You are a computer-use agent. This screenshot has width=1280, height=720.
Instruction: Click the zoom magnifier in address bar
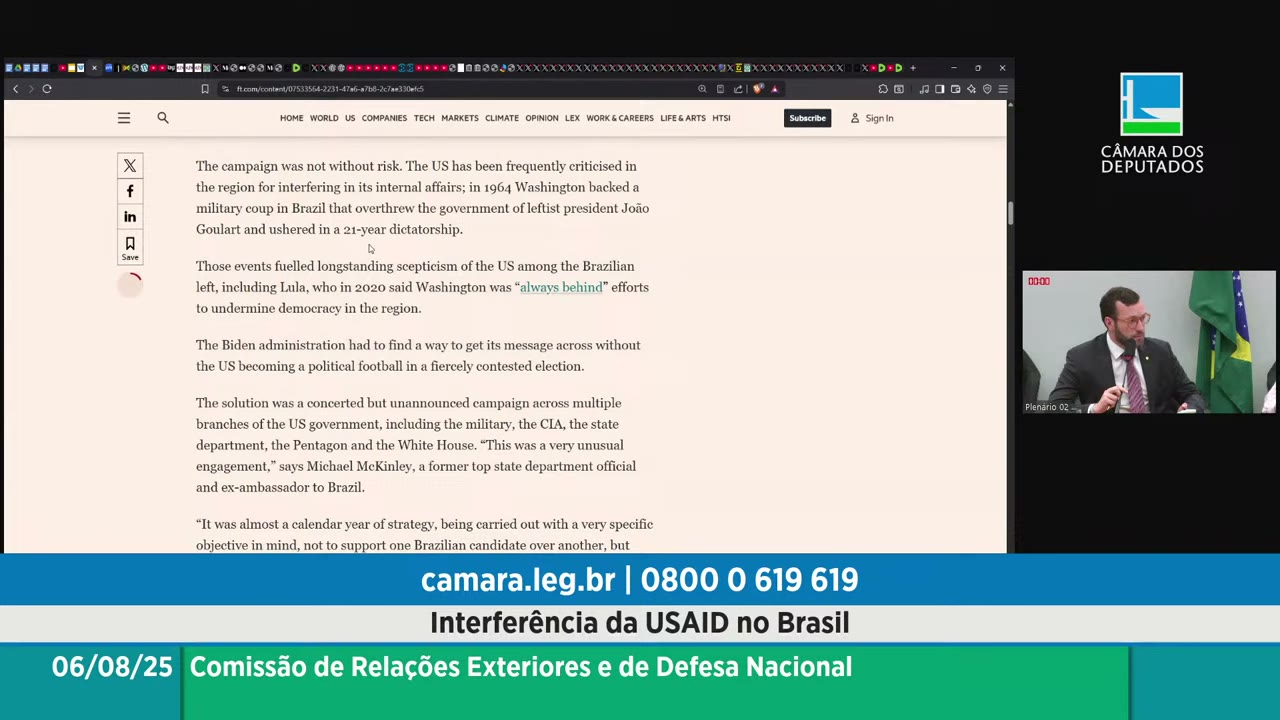(702, 89)
